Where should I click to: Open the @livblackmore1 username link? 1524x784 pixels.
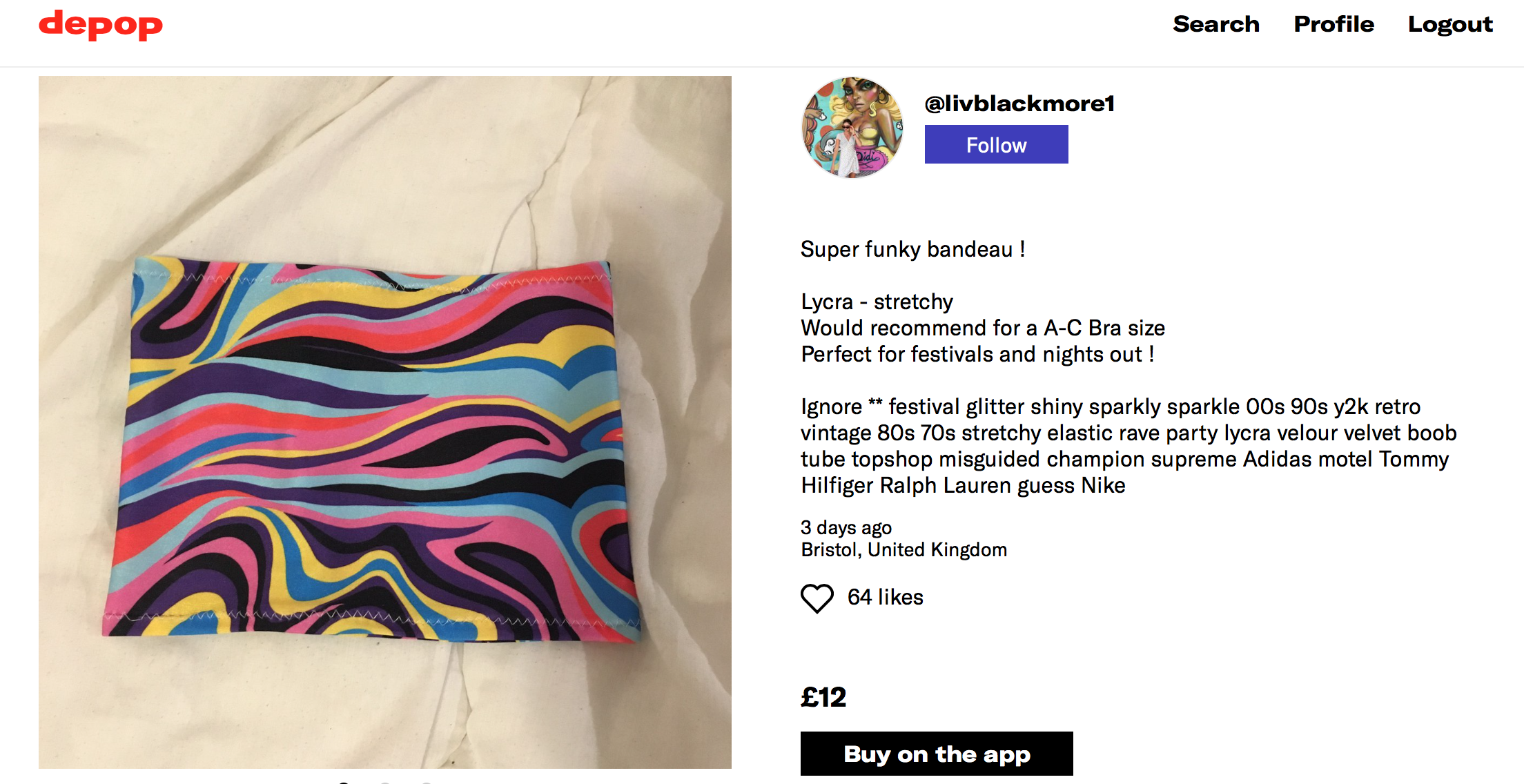point(1019,104)
